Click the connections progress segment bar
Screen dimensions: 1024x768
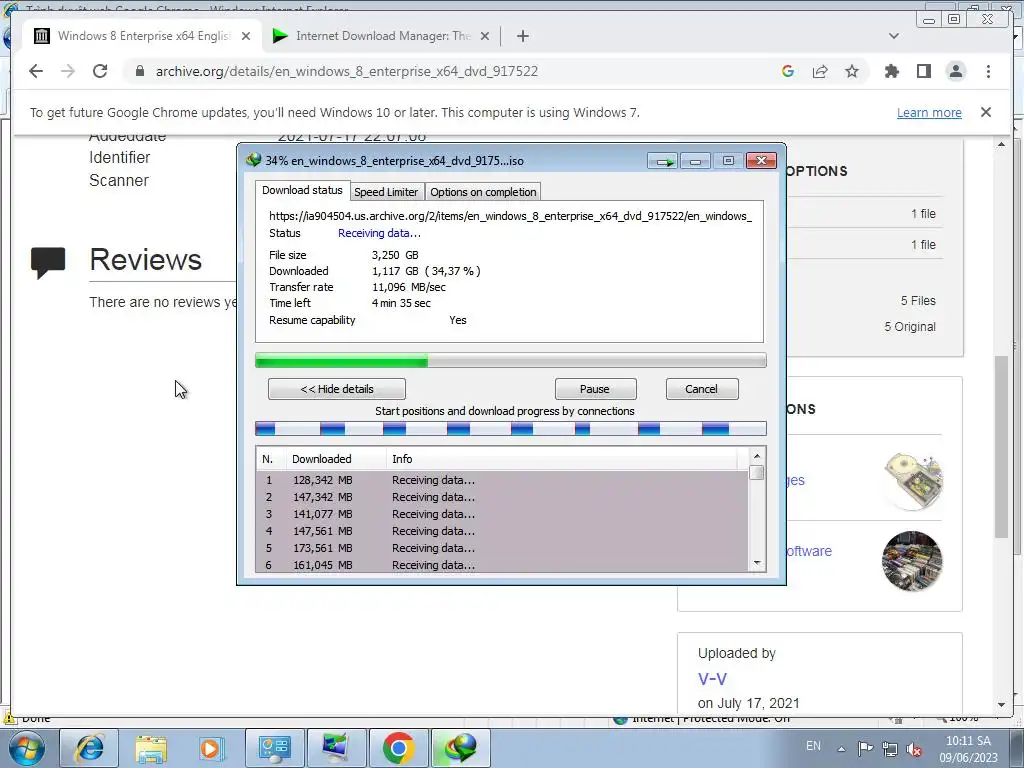pyautogui.click(x=511, y=428)
